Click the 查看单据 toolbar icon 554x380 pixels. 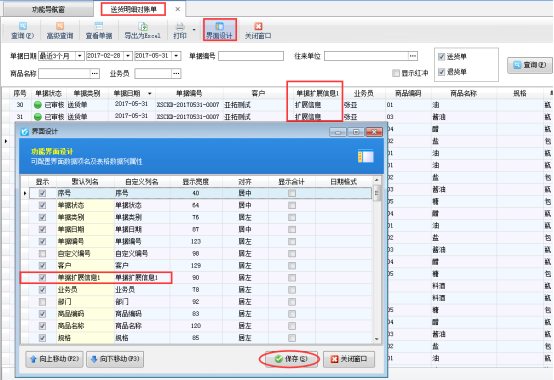[x=99, y=30]
